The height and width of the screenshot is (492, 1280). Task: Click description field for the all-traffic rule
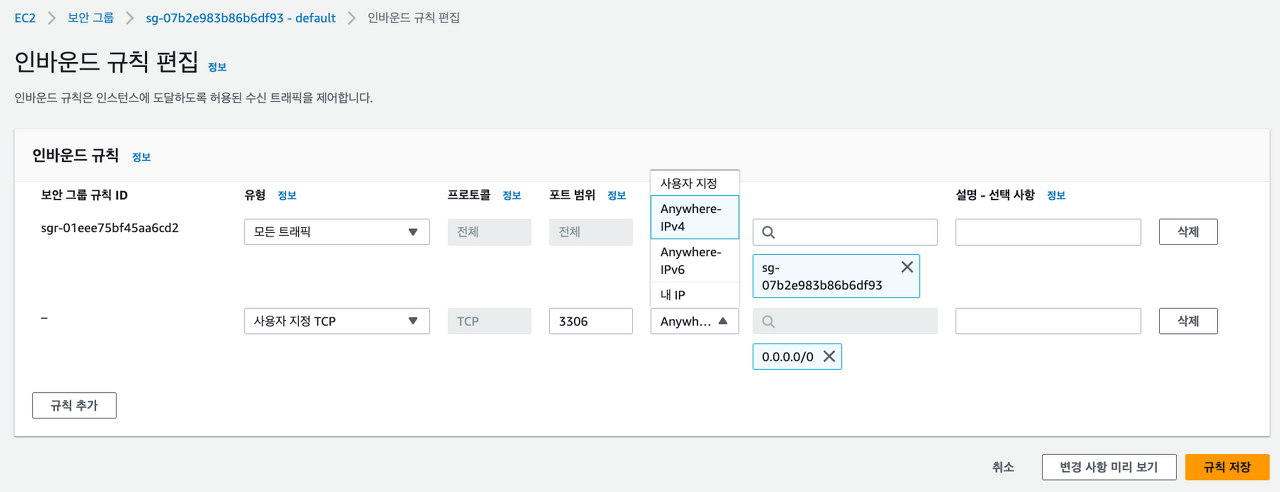coord(1048,232)
